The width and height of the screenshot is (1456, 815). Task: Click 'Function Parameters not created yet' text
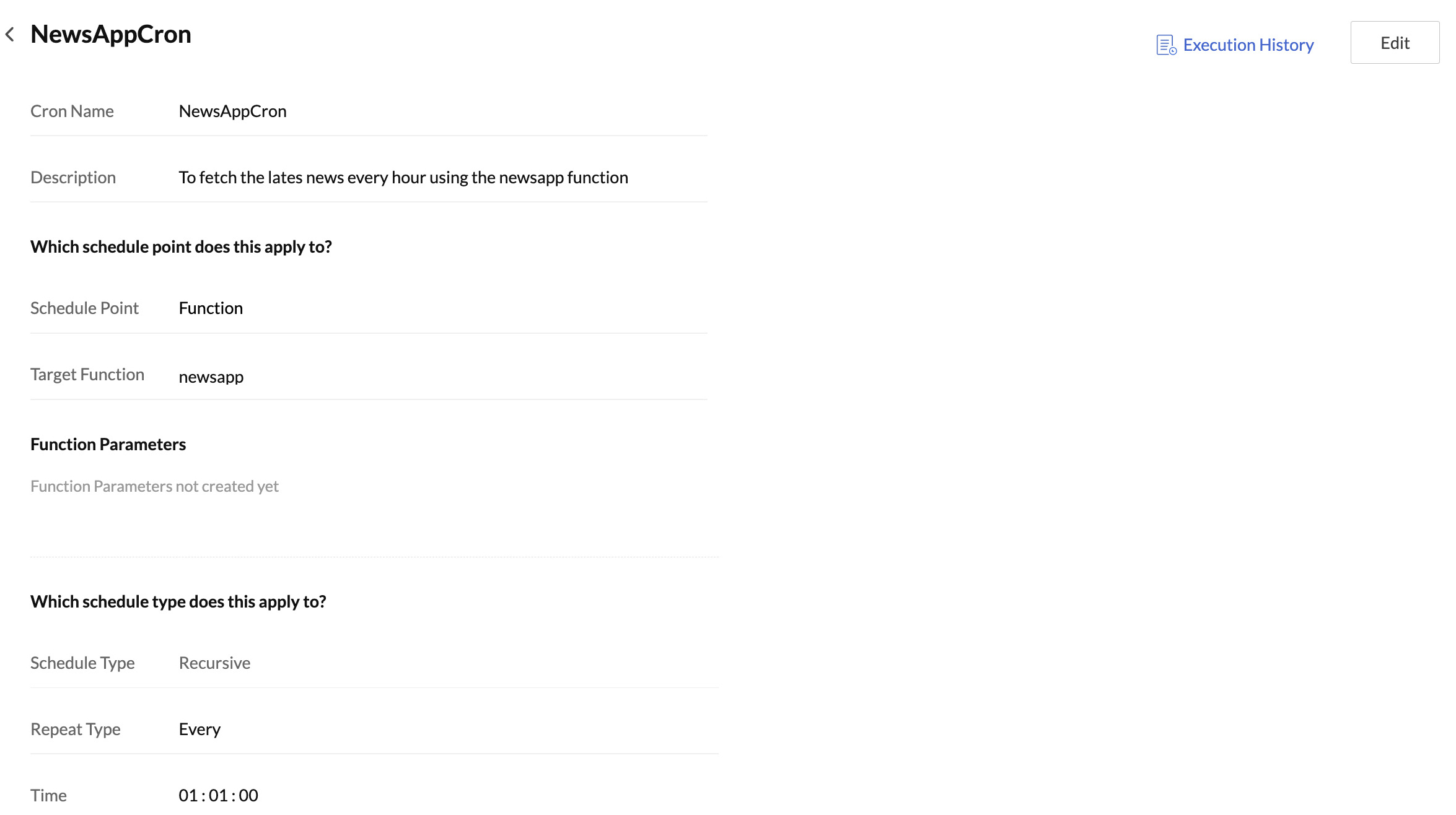coord(154,487)
